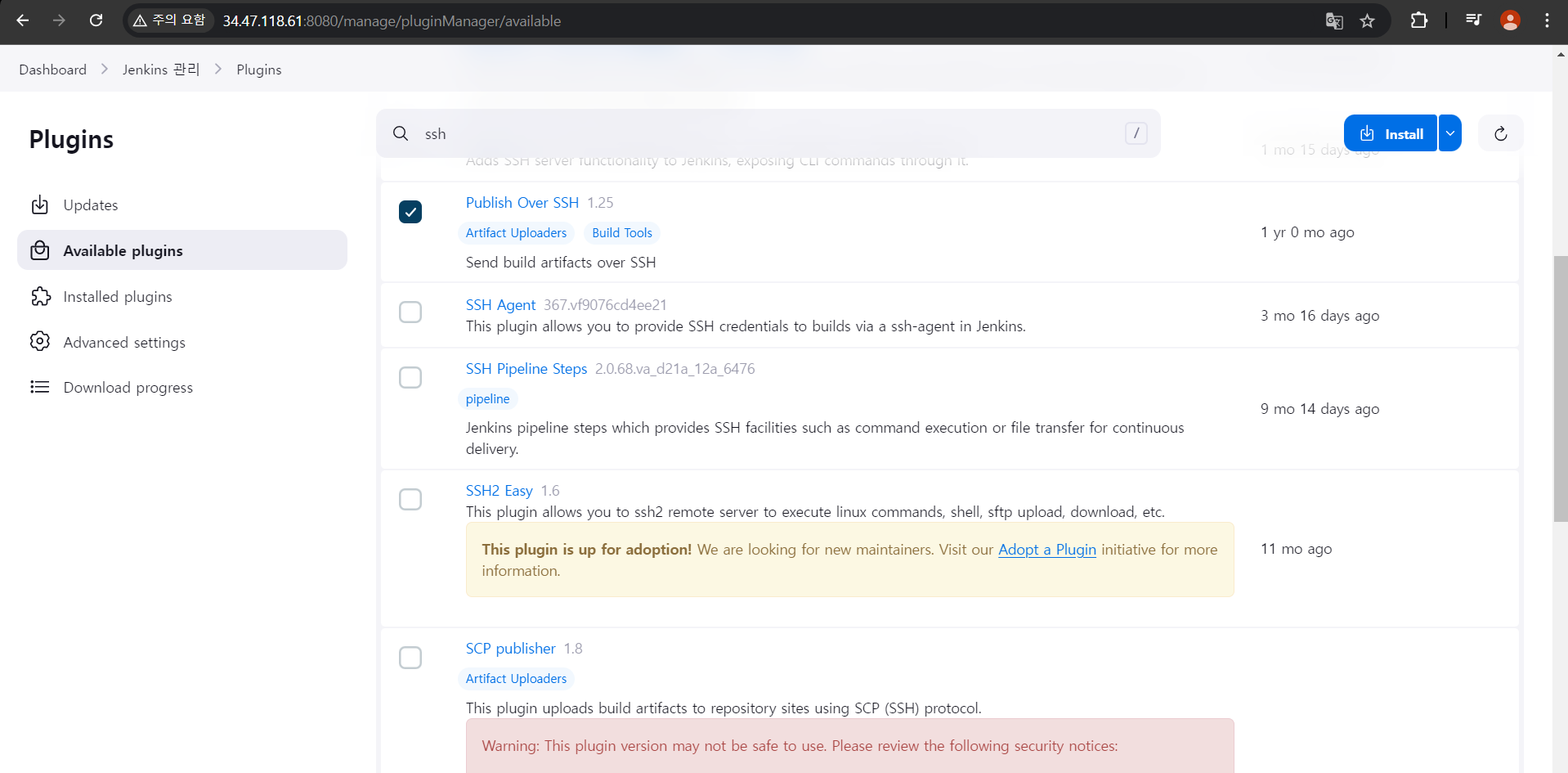This screenshot has height=773, width=1568.
Task: Open the translate page icon
Action: tap(1334, 20)
